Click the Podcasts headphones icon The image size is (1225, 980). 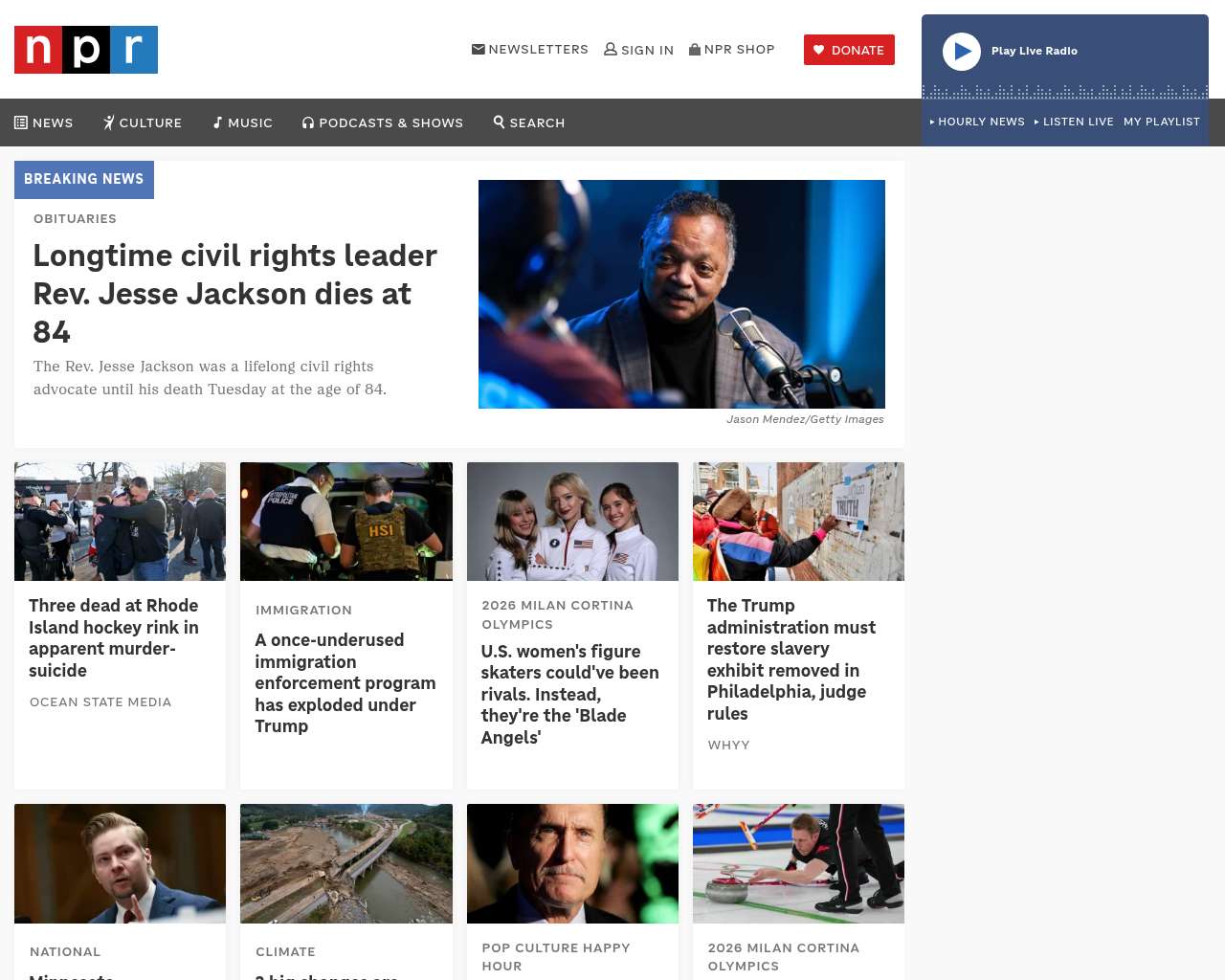tap(308, 122)
